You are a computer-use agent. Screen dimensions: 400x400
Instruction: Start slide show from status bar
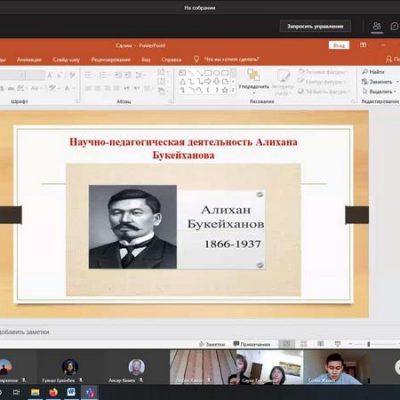coord(337,344)
